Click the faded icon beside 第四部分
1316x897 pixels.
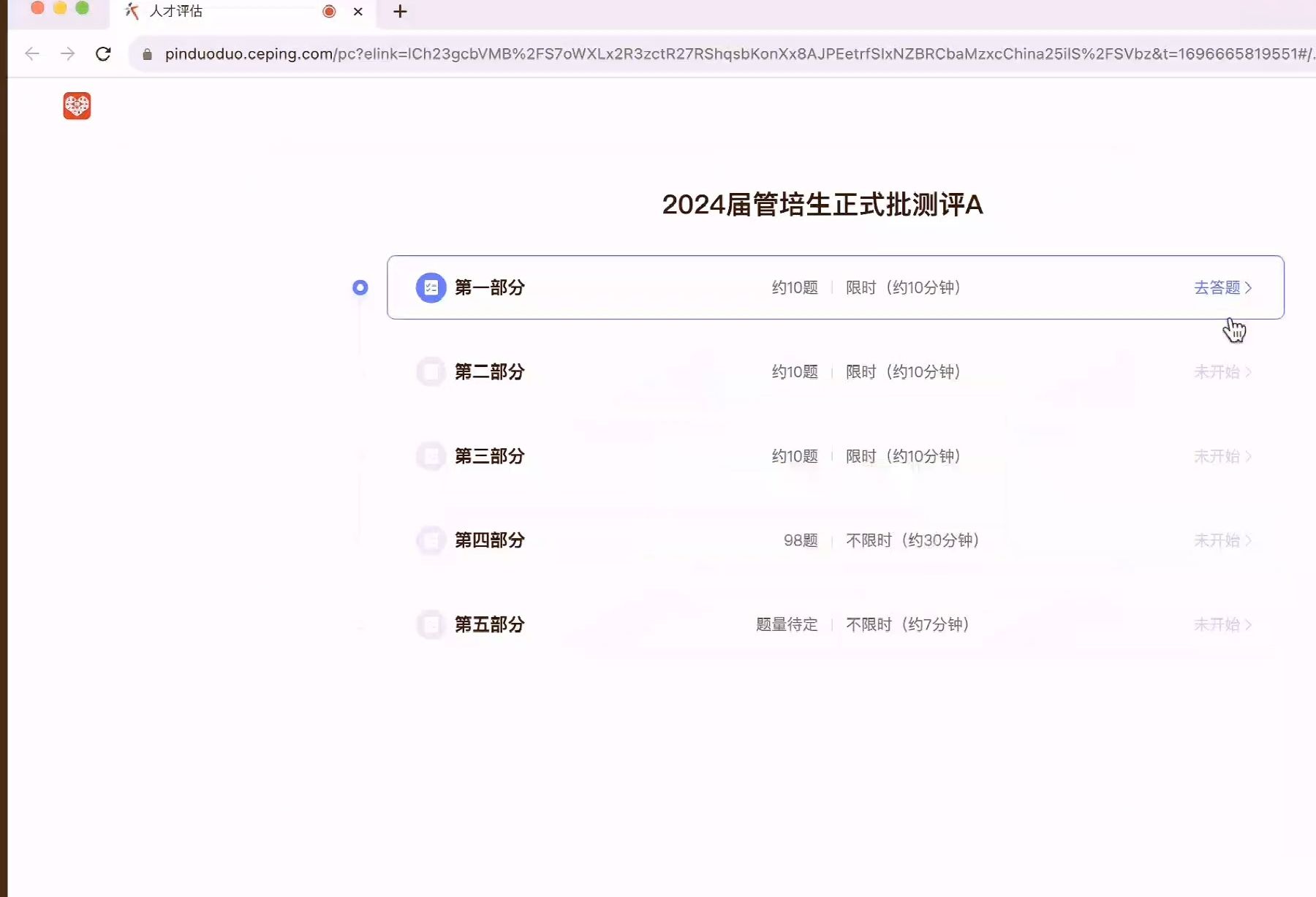tap(431, 540)
